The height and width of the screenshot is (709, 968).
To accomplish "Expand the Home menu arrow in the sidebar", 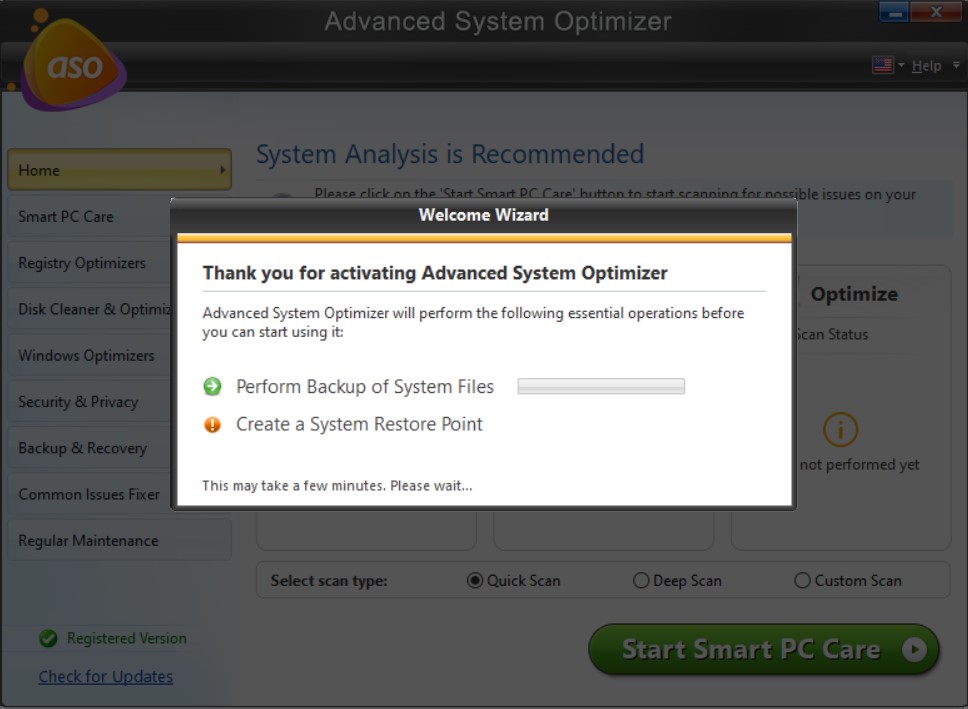I will pyautogui.click(x=222, y=171).
